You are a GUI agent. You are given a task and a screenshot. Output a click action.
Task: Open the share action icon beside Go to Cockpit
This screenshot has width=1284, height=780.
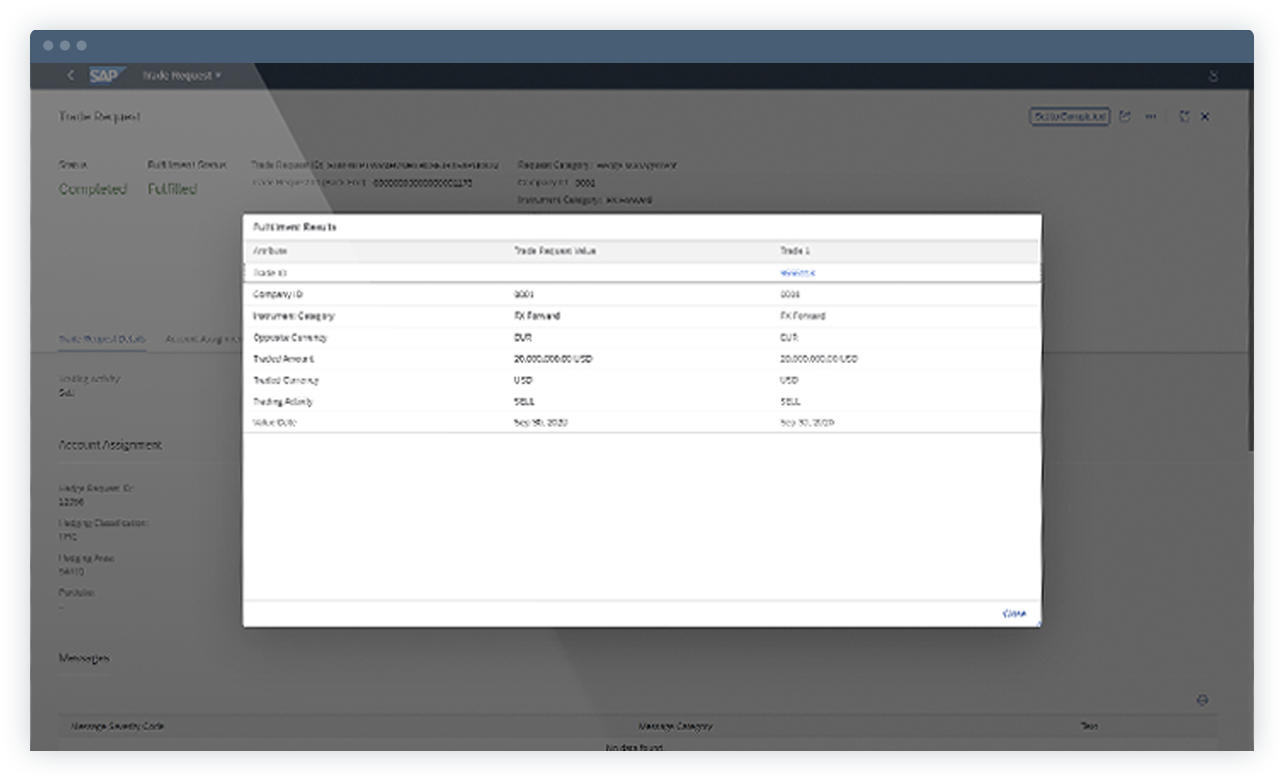click(x=1125, y=116)
